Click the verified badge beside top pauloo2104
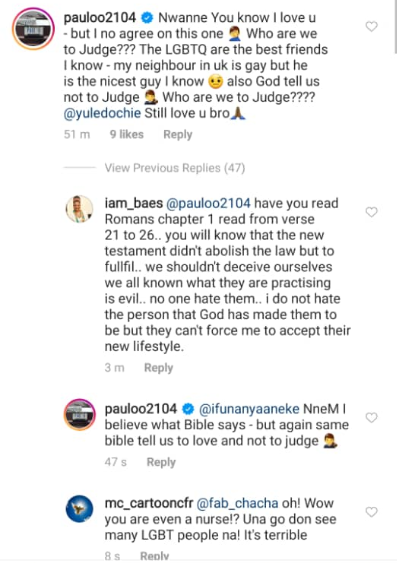The width and height of the screenshot is (397, 563). (147, 18)
